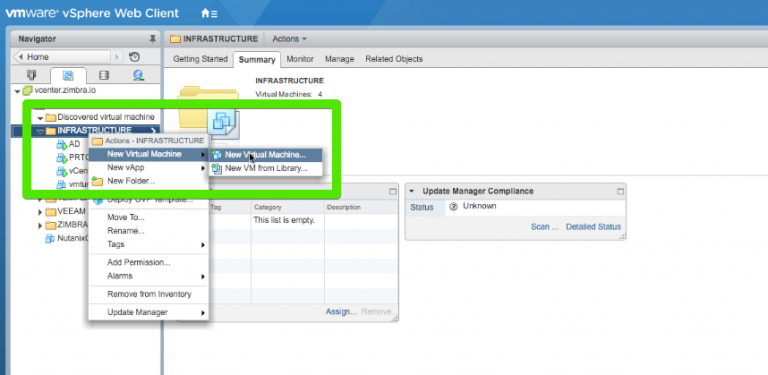
Task: Click the New Folder icon in context menu
Action: click(x=97, y=181)
